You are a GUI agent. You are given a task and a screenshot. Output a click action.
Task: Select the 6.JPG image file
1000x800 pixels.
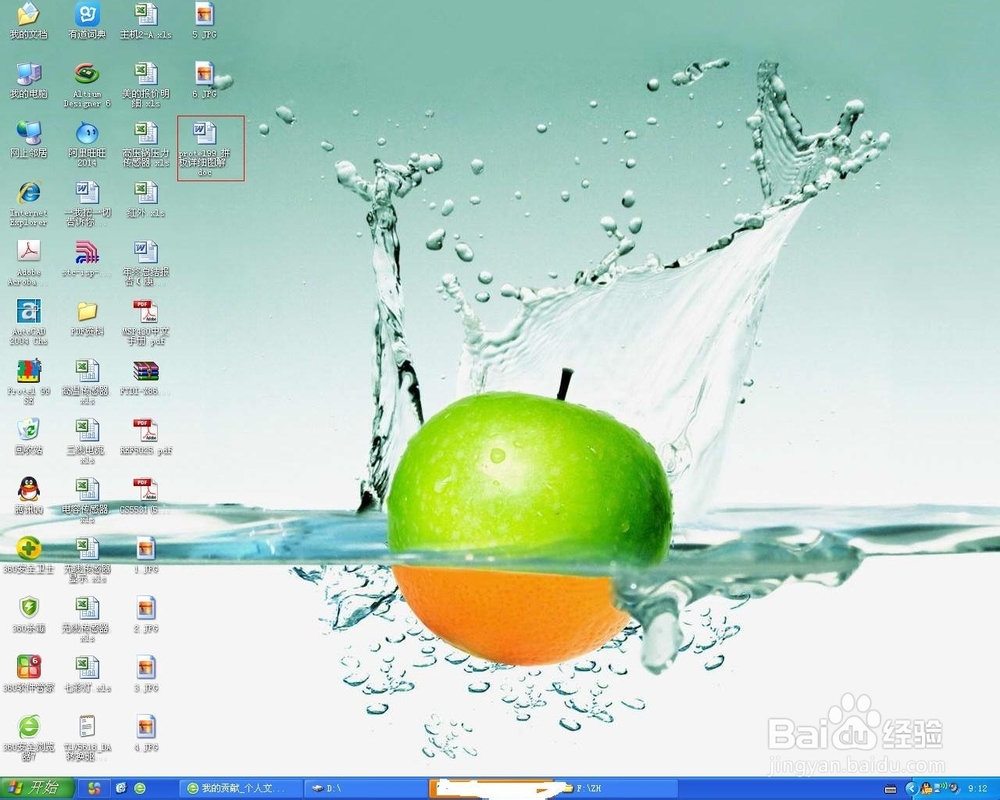[x=204, y=81]
